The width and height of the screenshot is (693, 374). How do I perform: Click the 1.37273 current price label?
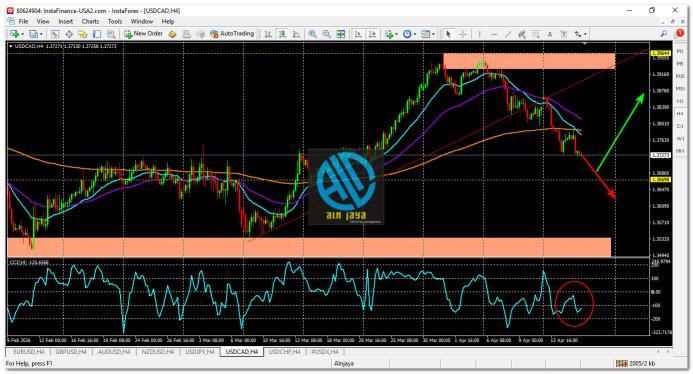click(x=661, y=155)
